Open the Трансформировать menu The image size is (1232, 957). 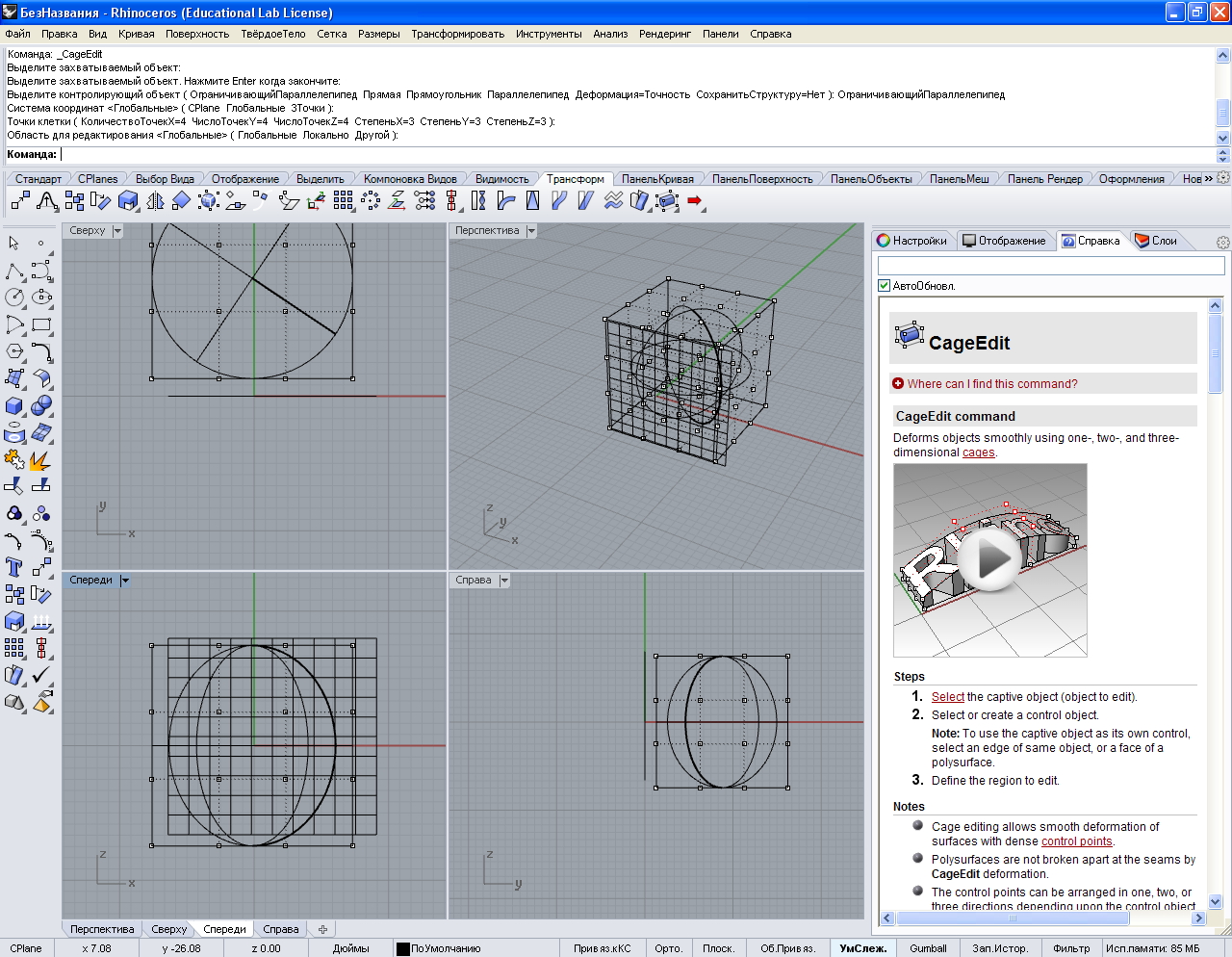[457, 34]
